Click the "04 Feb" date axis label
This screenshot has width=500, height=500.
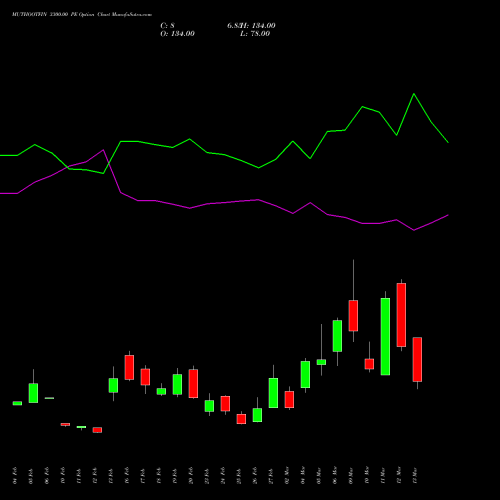point(15,475)
